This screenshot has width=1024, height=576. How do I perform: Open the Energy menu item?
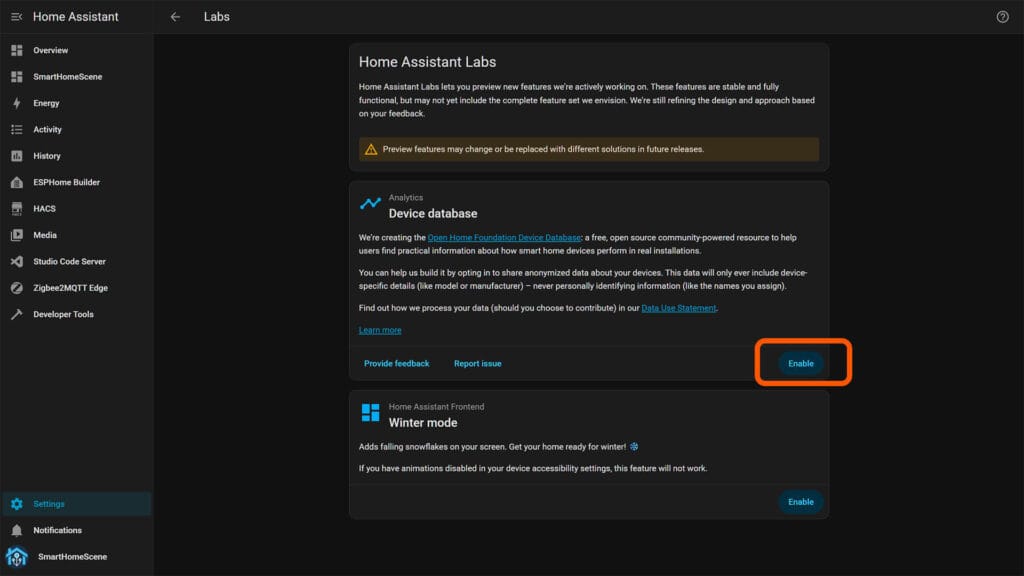coord(76,103)
